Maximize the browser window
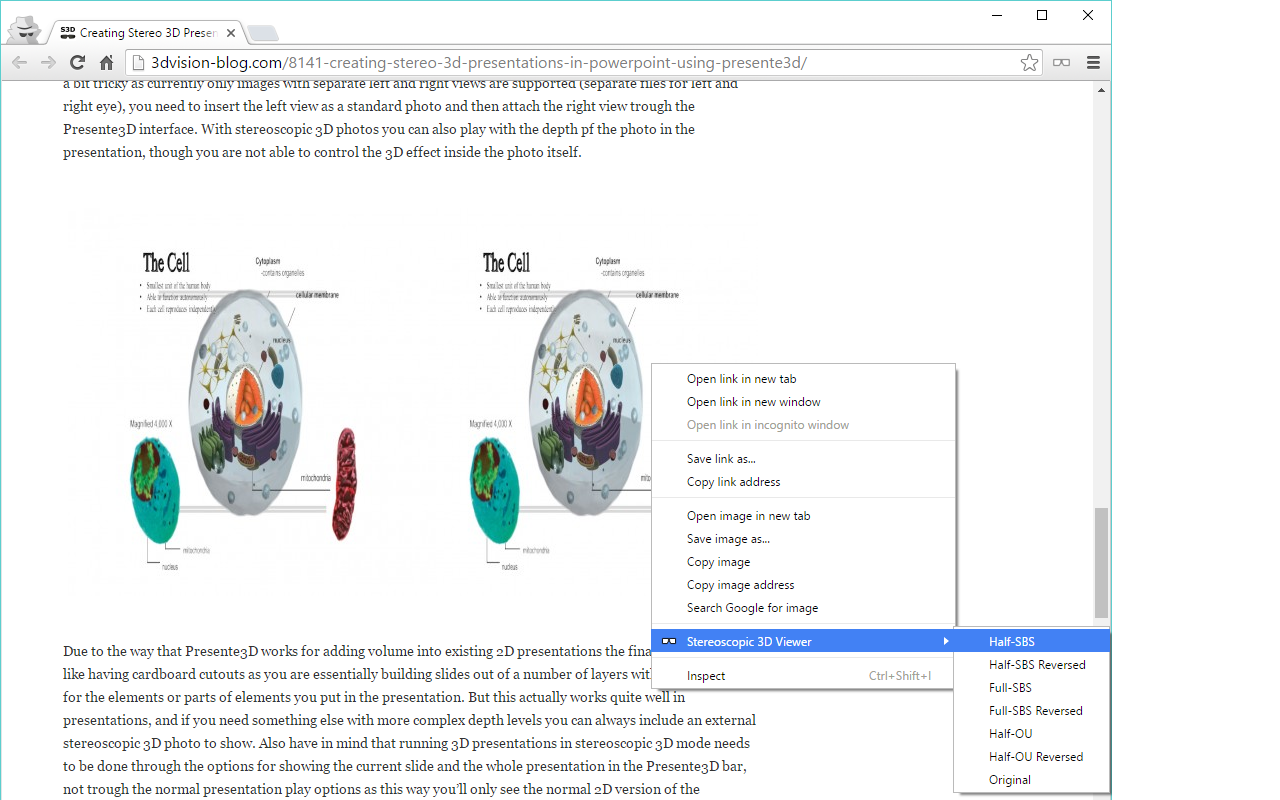Viewport: 1280px width, 800px height. coord(1042,15)
